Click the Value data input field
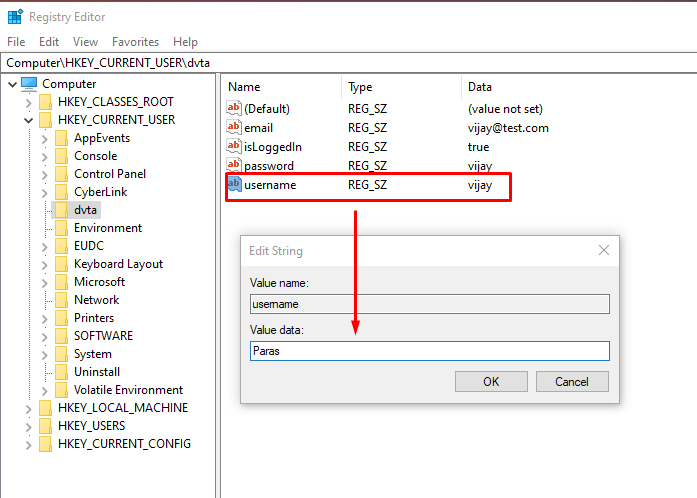The image size is (697, 498). 430,351
